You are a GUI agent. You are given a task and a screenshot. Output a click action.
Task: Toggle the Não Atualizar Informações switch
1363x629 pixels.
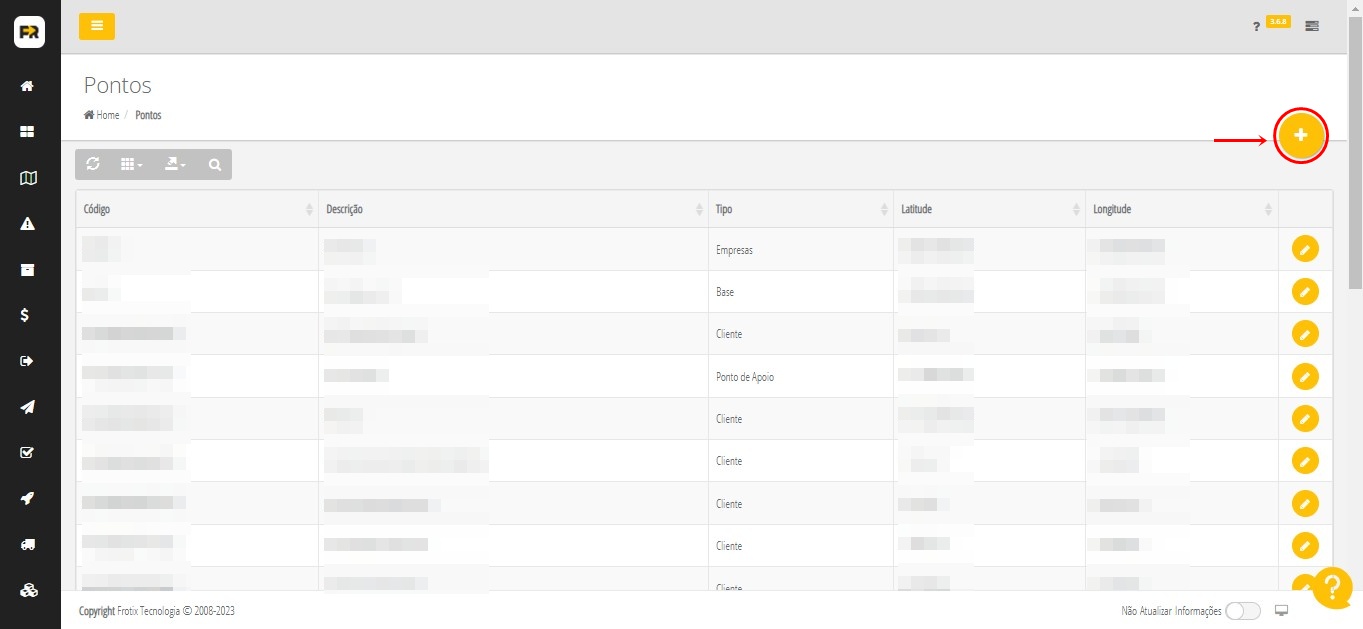point(1242,611)
